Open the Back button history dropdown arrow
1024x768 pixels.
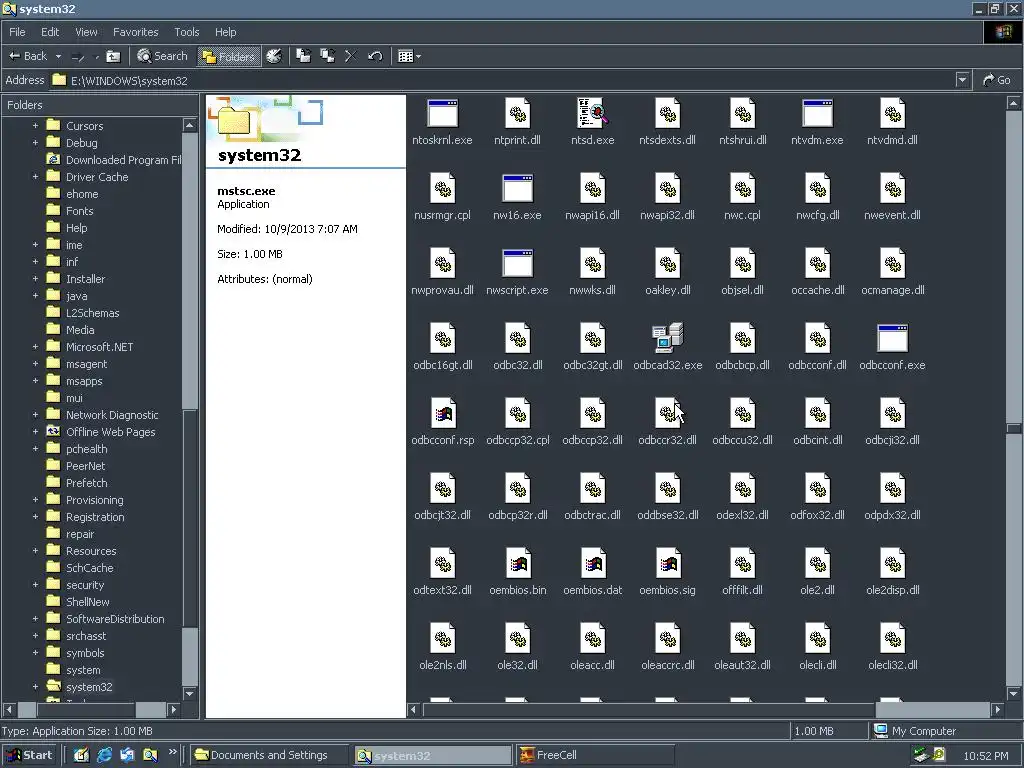(58, 57)
